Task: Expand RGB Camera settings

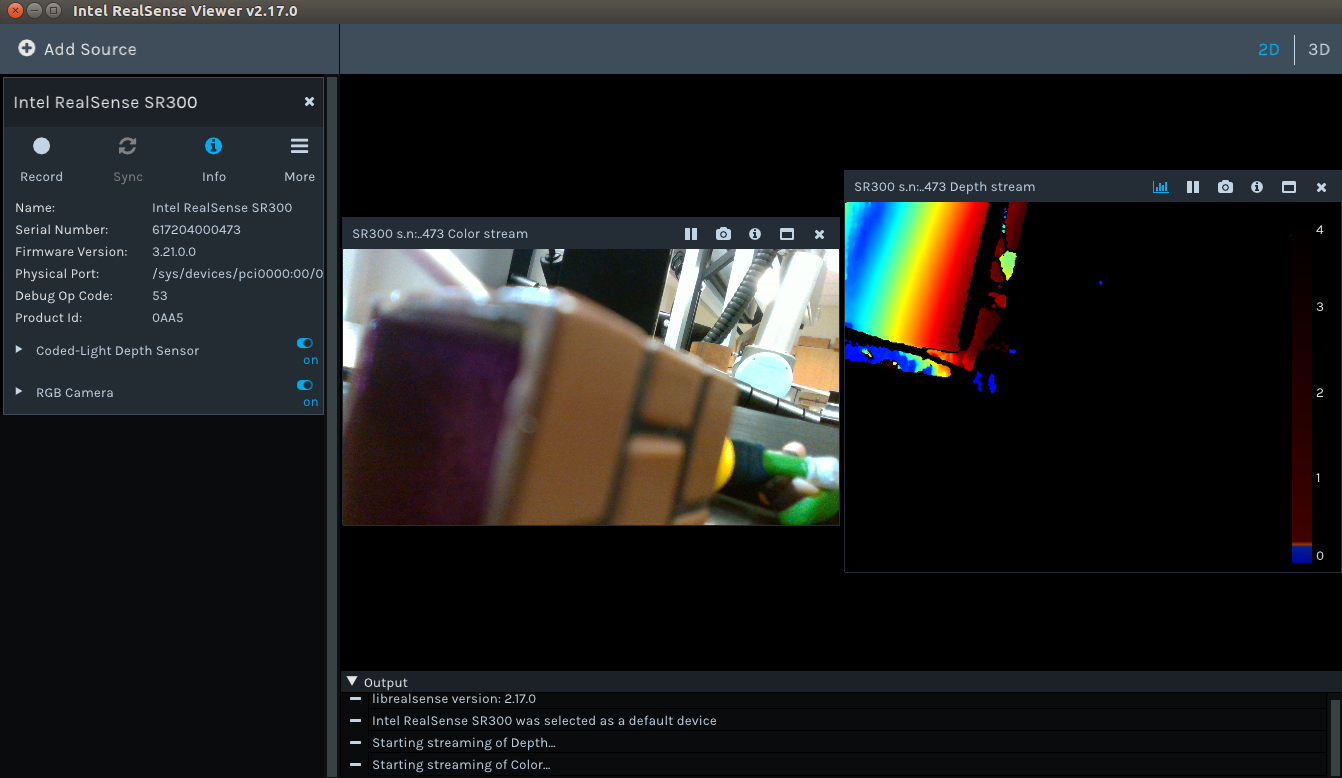Action: point(19,392)
